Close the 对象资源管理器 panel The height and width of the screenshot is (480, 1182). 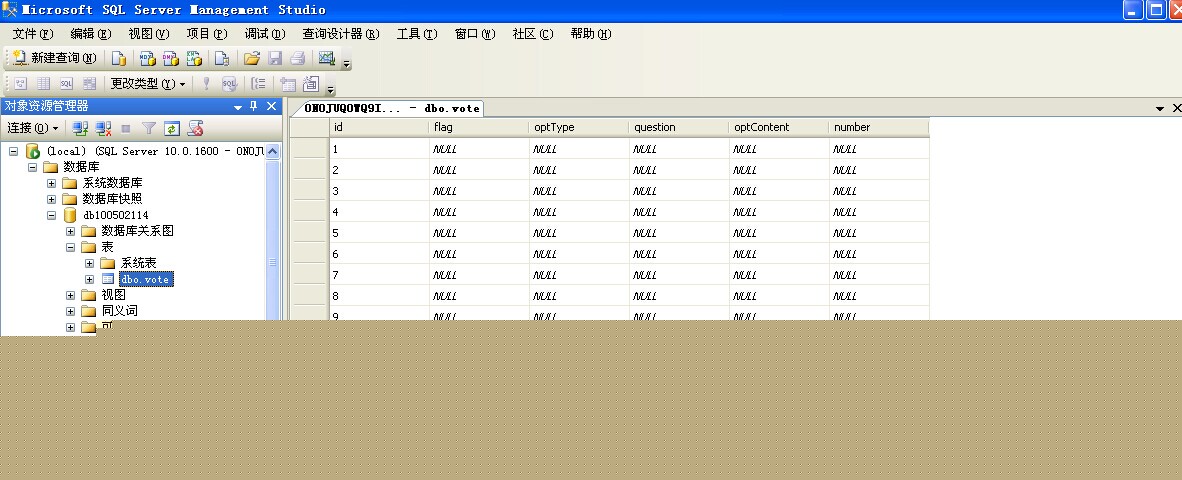click(271, 106)
